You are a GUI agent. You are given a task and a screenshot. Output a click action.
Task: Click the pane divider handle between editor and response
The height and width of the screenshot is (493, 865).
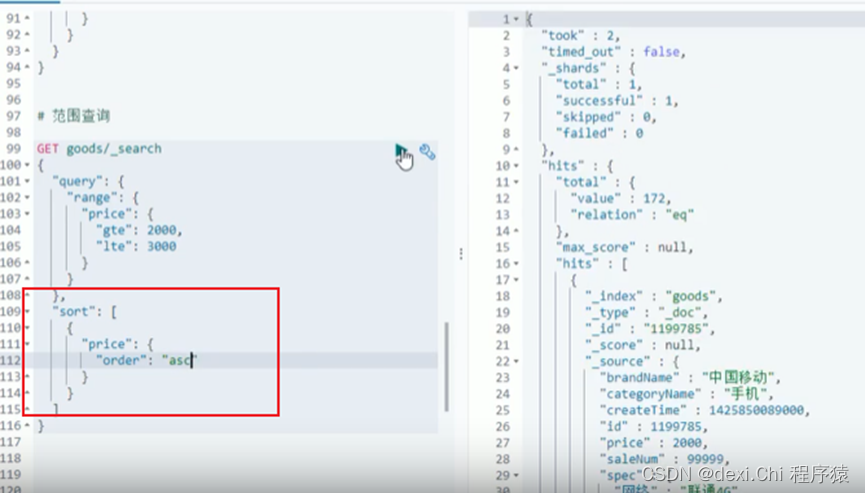[461, 254]
